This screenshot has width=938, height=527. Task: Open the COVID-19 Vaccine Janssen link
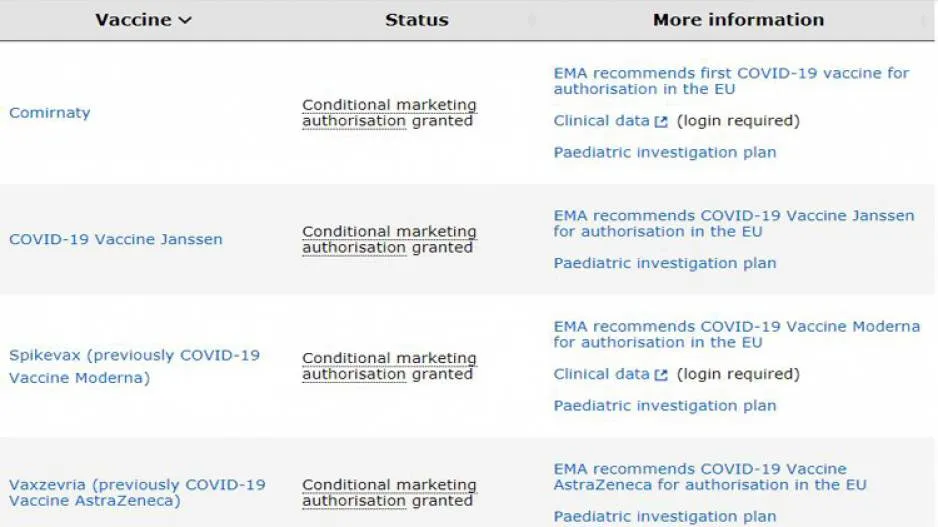115,239
